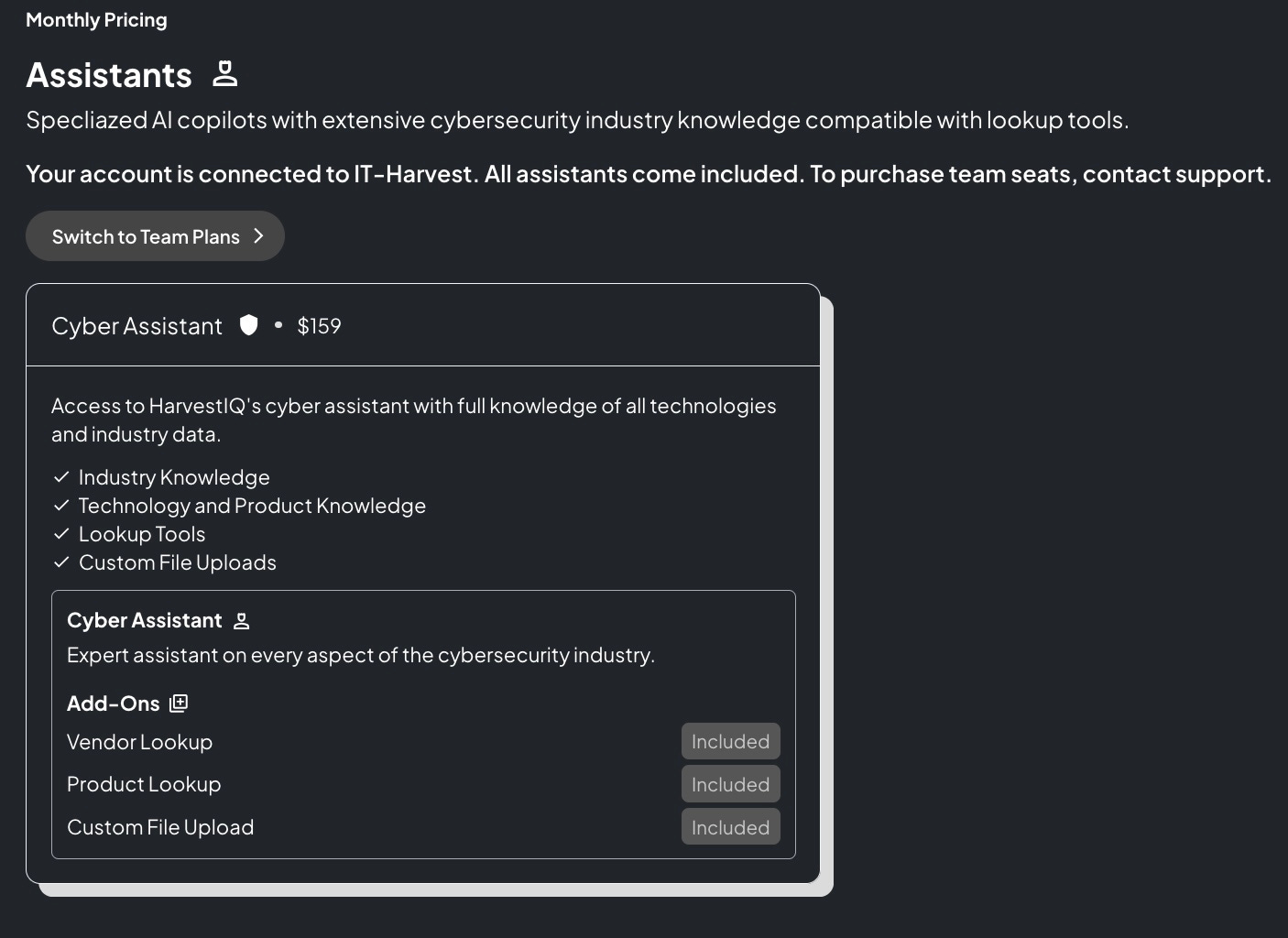Click the $159 price text
The width and height of the screenshot is (1288, 938).
point(319,326)
